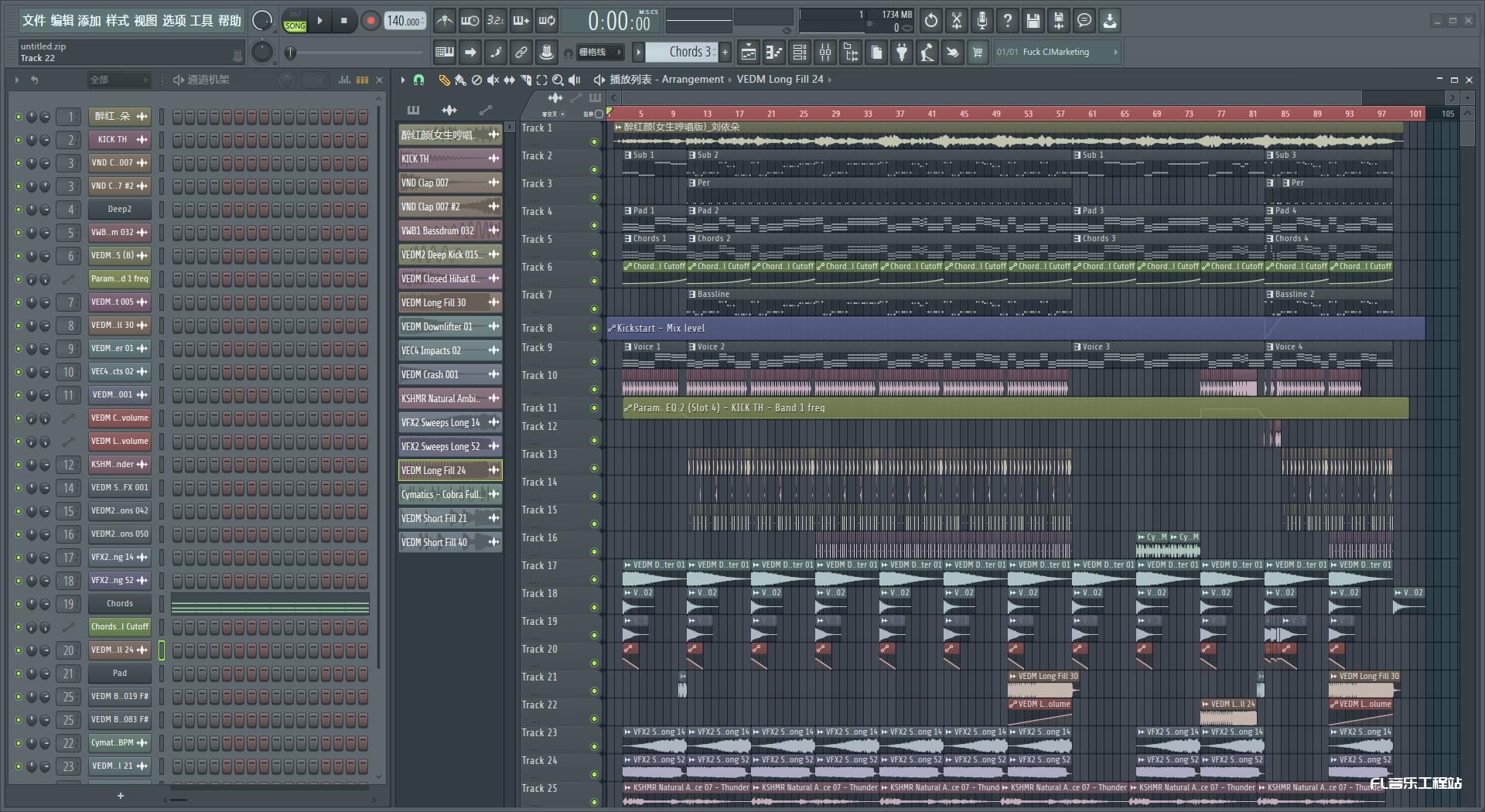Mute the Deep2 channel LED

tap(19, 210)
